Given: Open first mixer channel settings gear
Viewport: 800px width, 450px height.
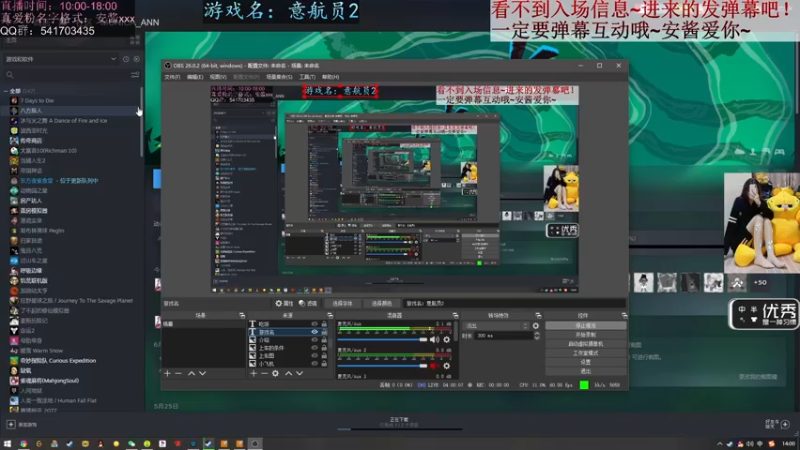Looking at the screenshot, I should pyautogui.click(x=446, y=340).
